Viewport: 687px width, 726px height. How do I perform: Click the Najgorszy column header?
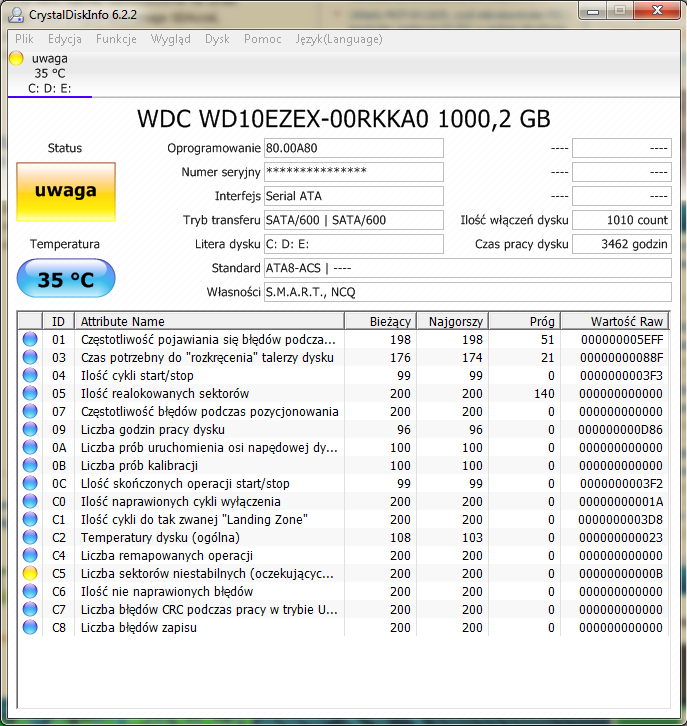coord(453,321)
